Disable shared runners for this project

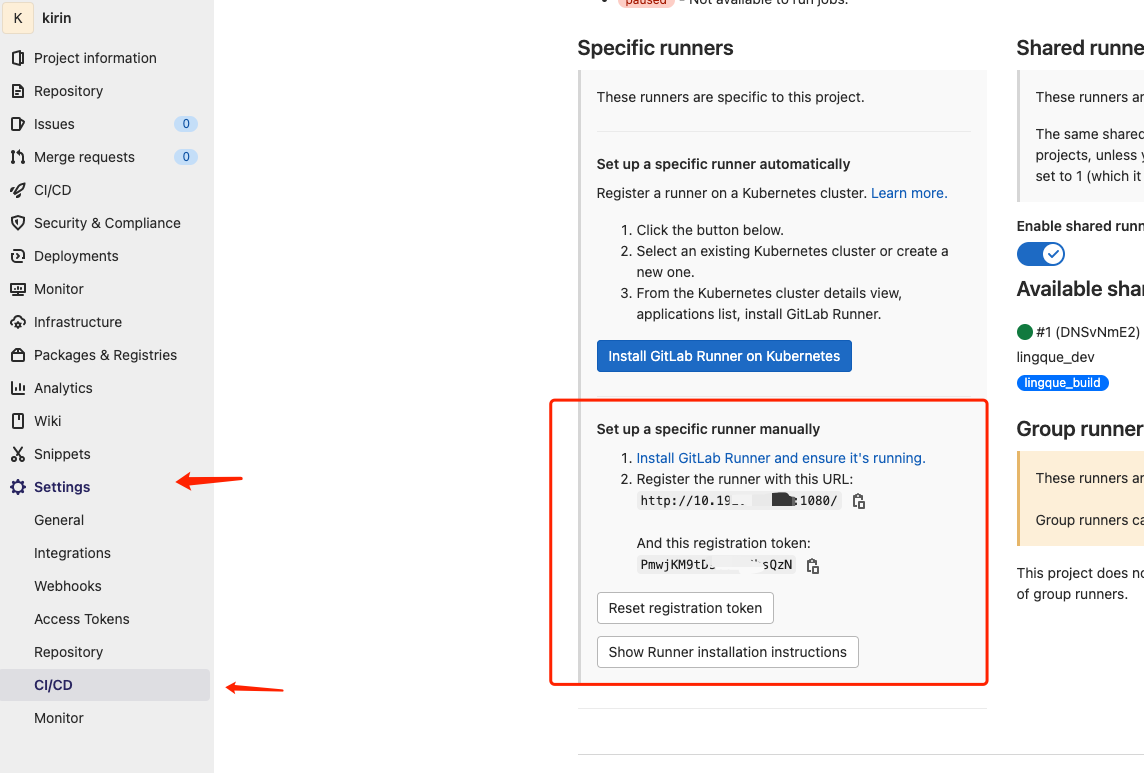(x=1040, y=253)
